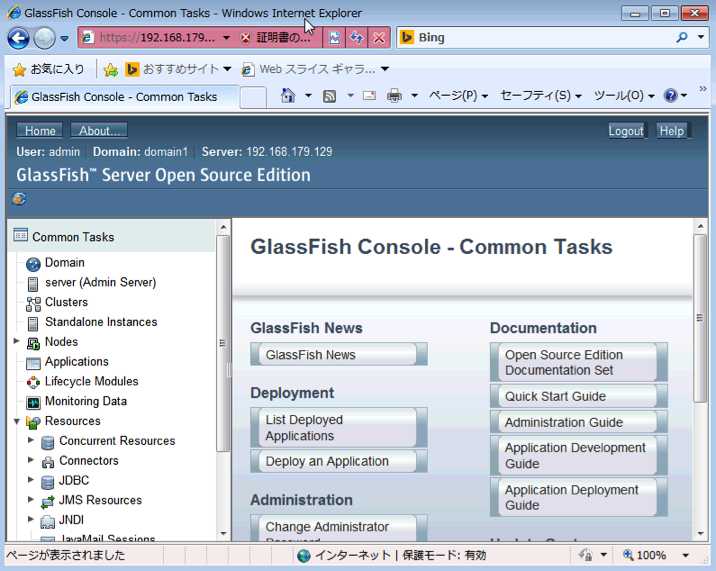Click the browser Forward arrow button

(44, 38)
